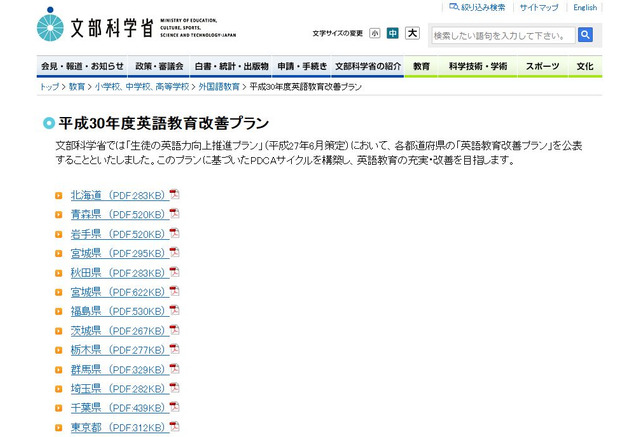
Task: Open the 茨城県 PDF link
Action: (x=120, y=331)
